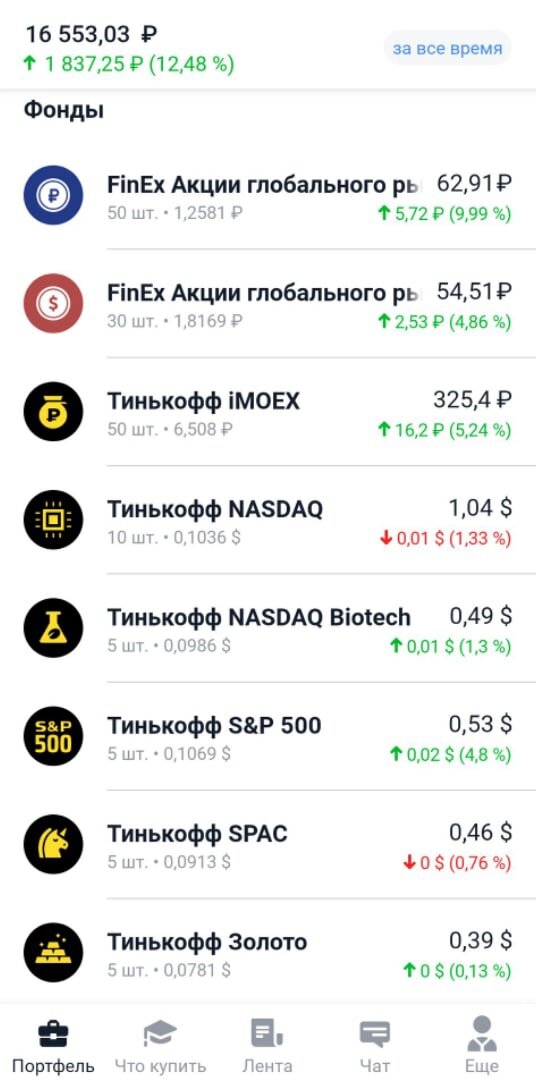Tap the blue ruble FinEx fund icon

53,196
